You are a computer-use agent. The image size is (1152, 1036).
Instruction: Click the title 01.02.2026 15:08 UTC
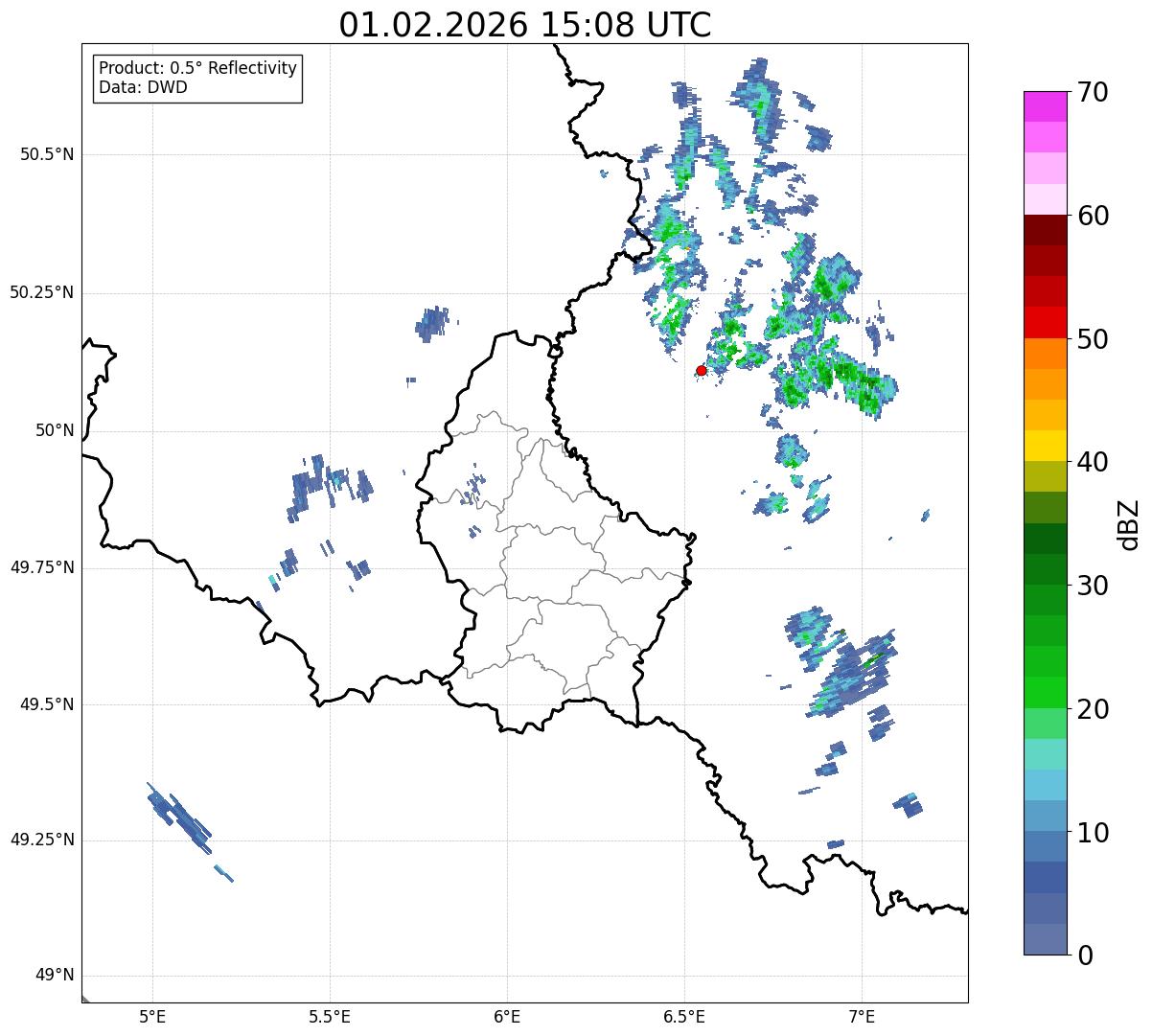click(x=525, y=25)
